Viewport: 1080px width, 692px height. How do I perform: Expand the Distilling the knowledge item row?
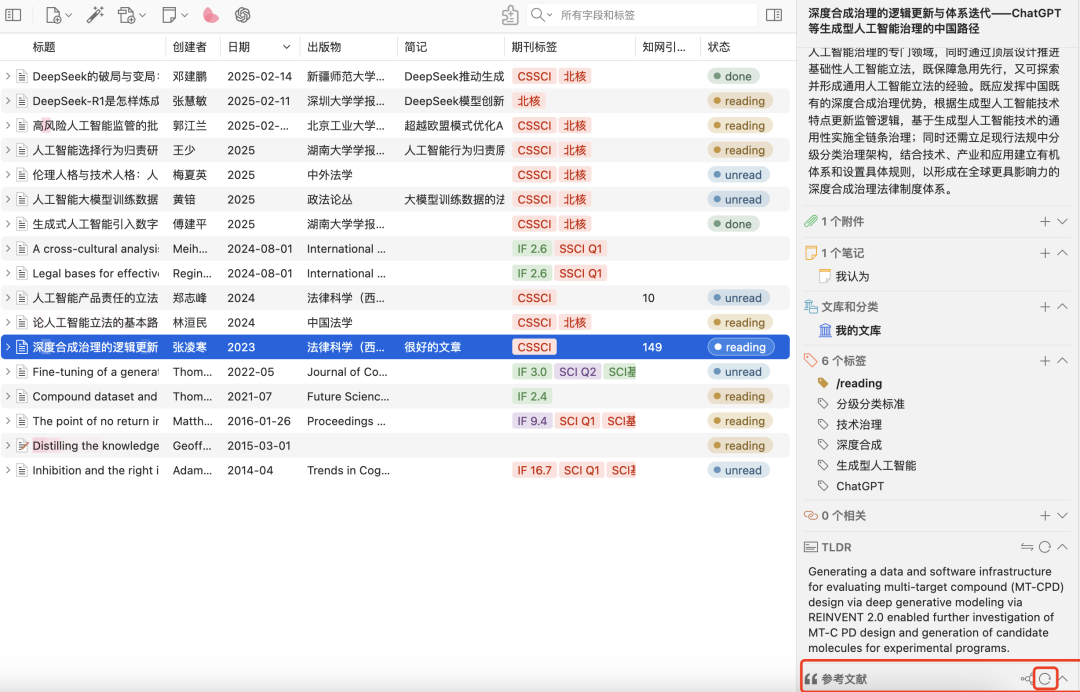point(8,445)
